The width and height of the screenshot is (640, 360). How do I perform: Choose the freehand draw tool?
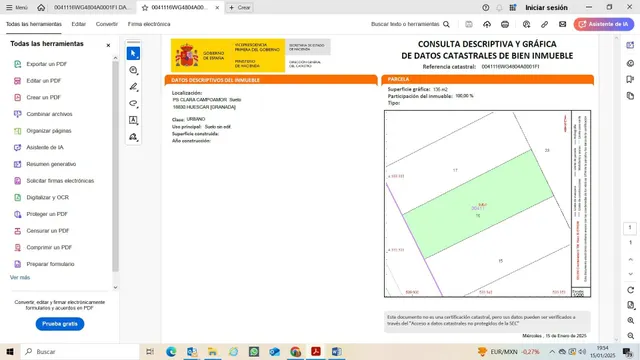[133, 103]
